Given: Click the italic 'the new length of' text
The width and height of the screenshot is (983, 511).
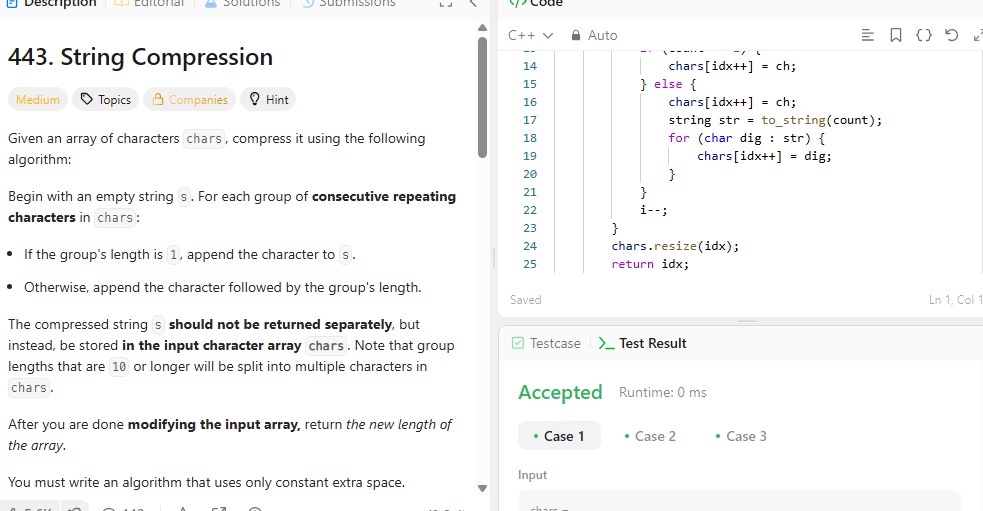Looking at the screenshot, I should point(399,424).
